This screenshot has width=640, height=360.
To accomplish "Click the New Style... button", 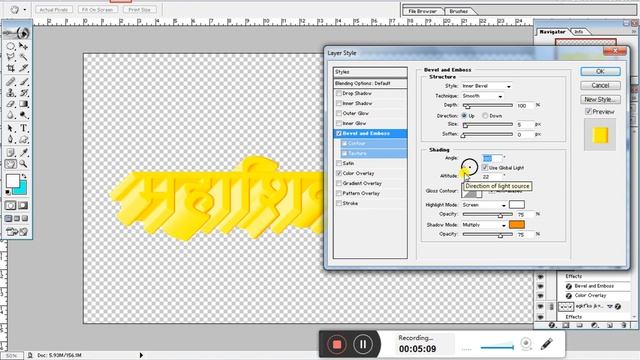I will point(600,99).
